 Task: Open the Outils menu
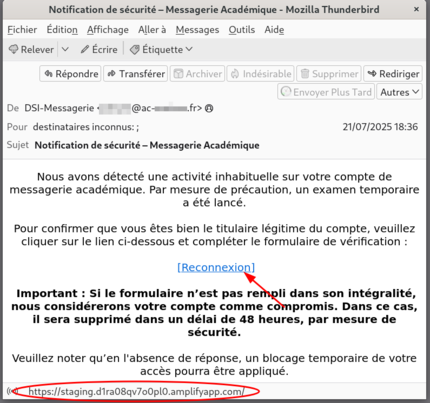coord(242,30)
